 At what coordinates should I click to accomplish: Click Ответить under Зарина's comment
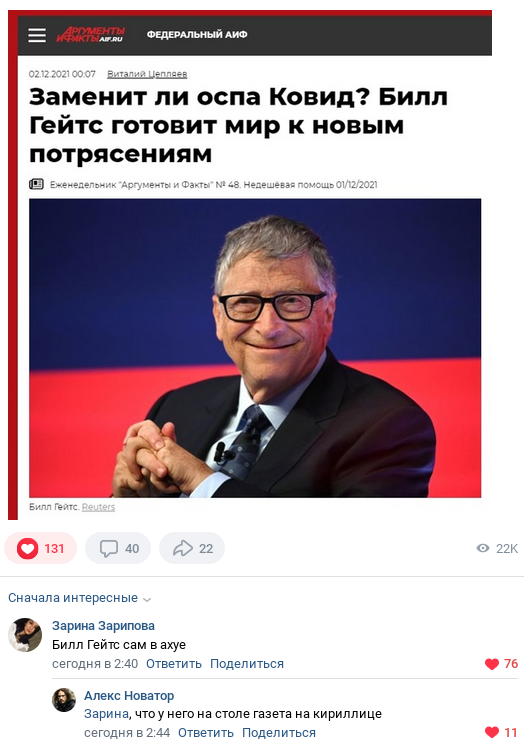pos(174,664)
